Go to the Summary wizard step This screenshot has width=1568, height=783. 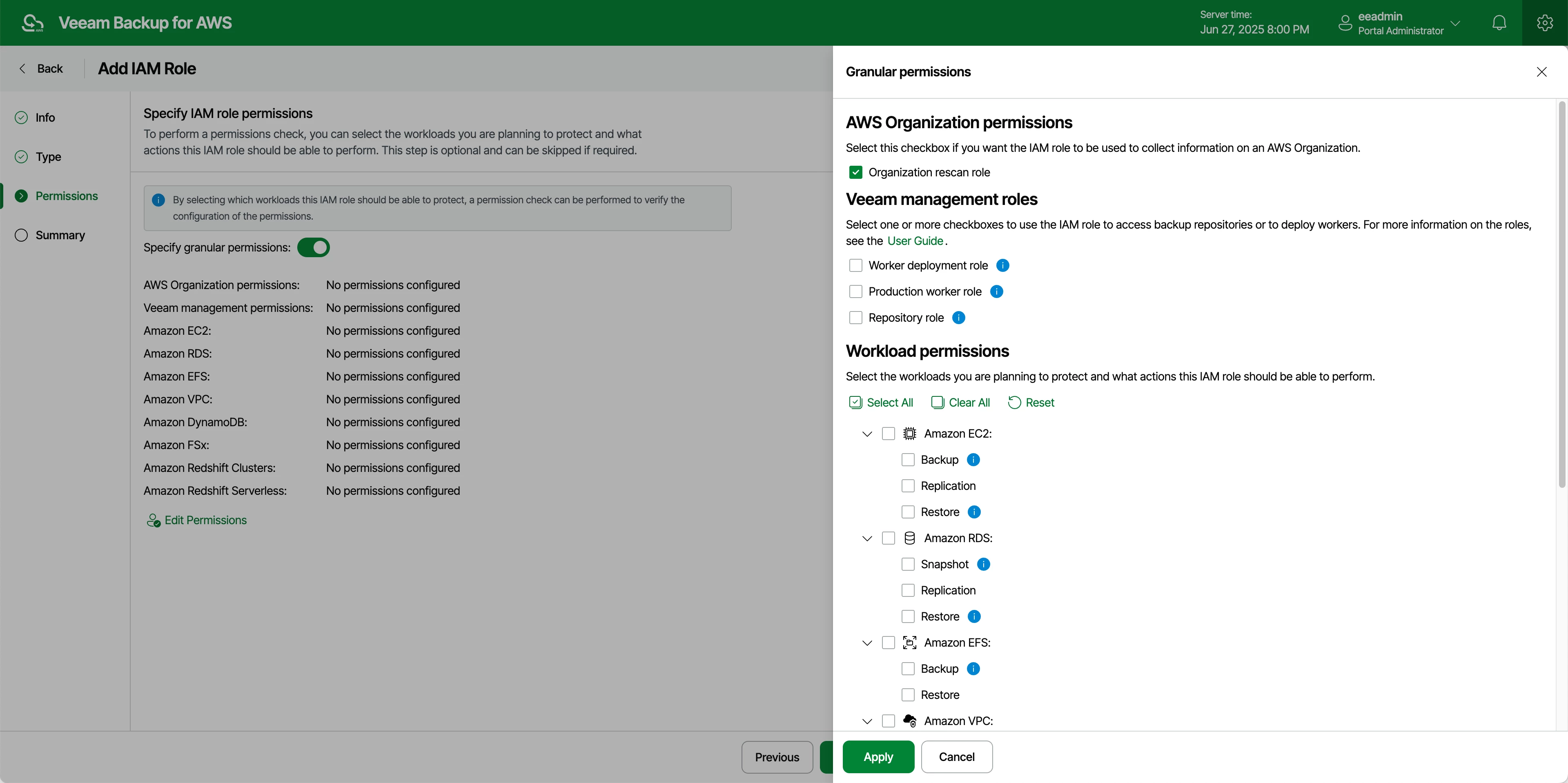pyautogui.click(x=60, y=235)
